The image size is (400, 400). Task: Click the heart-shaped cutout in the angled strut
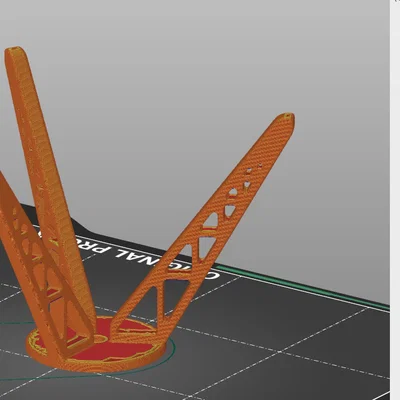pos(246,184)
